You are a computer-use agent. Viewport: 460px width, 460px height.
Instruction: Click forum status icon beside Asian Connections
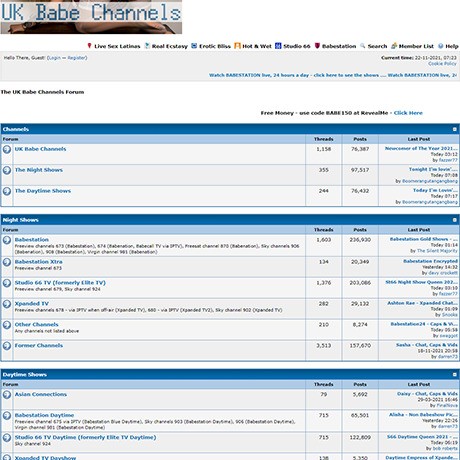[7, 395]
